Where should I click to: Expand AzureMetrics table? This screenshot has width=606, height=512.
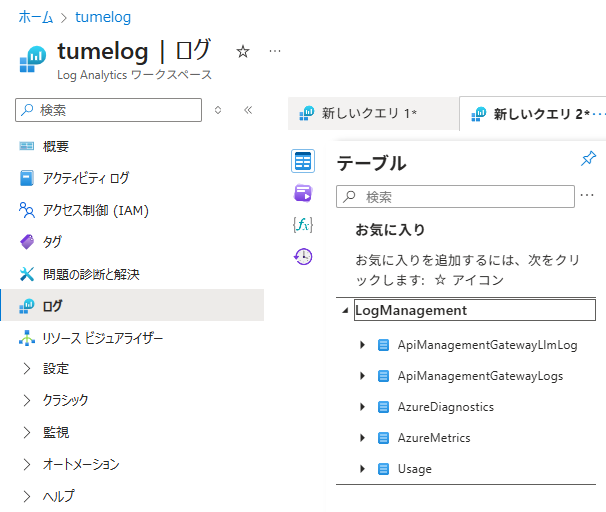tap(362, 437)
